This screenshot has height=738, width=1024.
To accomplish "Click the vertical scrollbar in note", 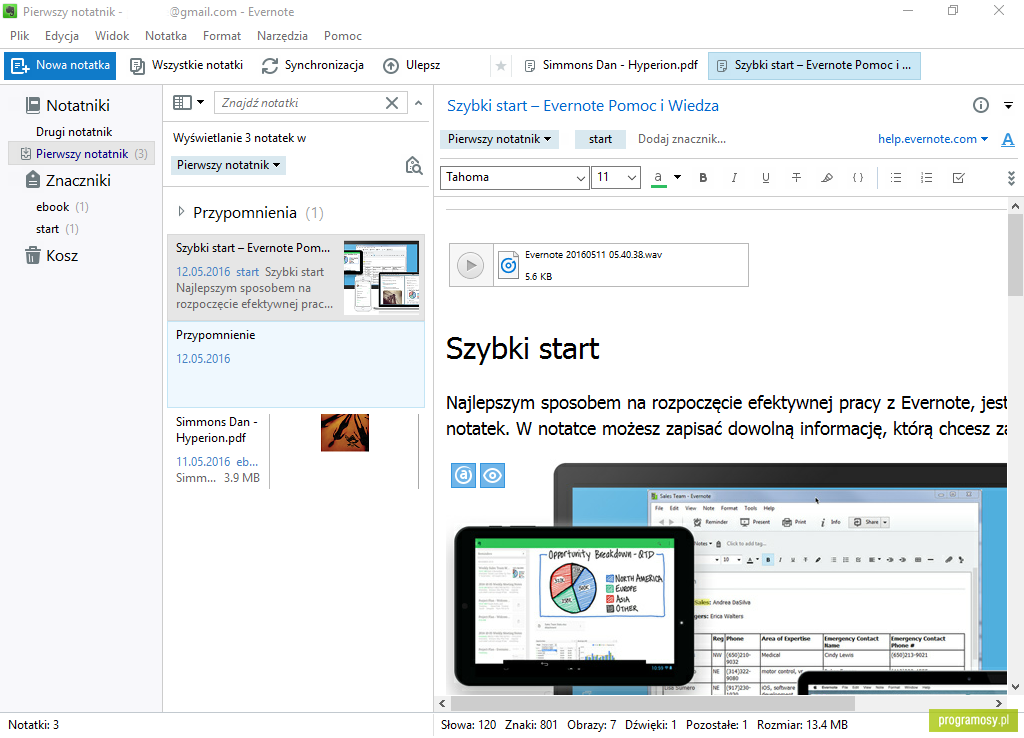I will pyautogui.click(x=1015, y=255).
